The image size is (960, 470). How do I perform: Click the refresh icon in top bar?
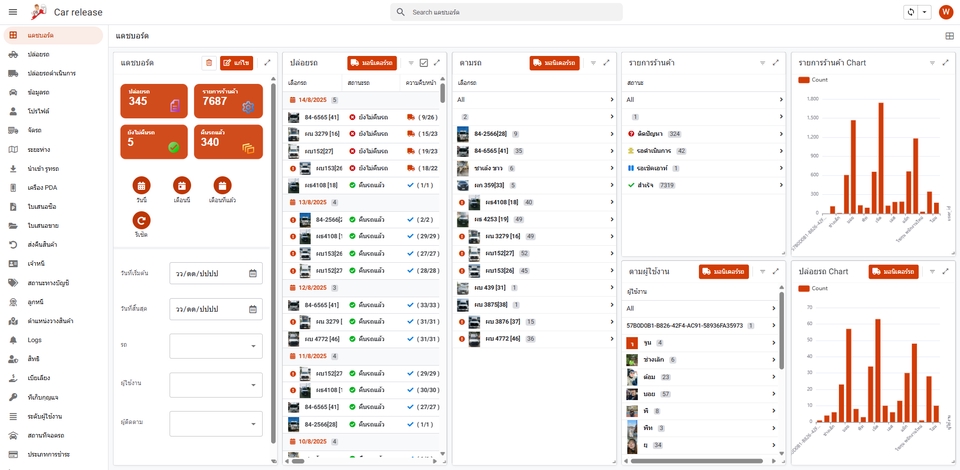tap(910, 12)
